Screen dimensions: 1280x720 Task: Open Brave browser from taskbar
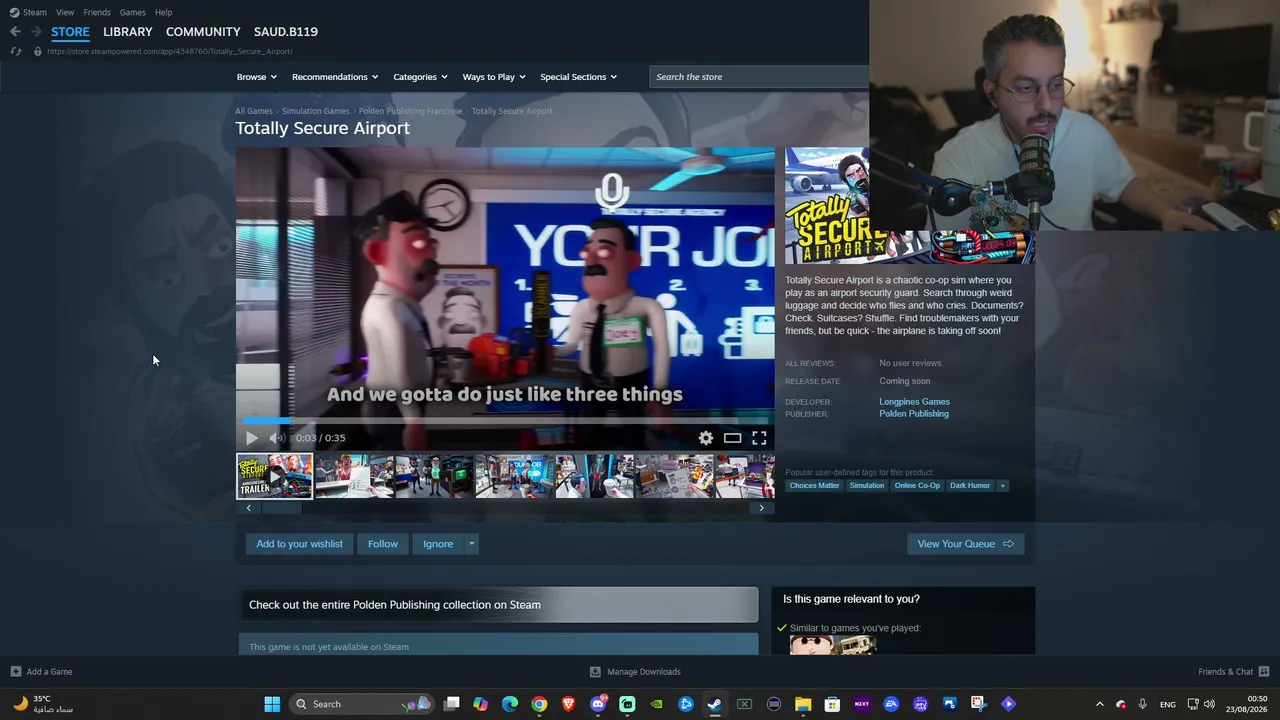[569, 704]
